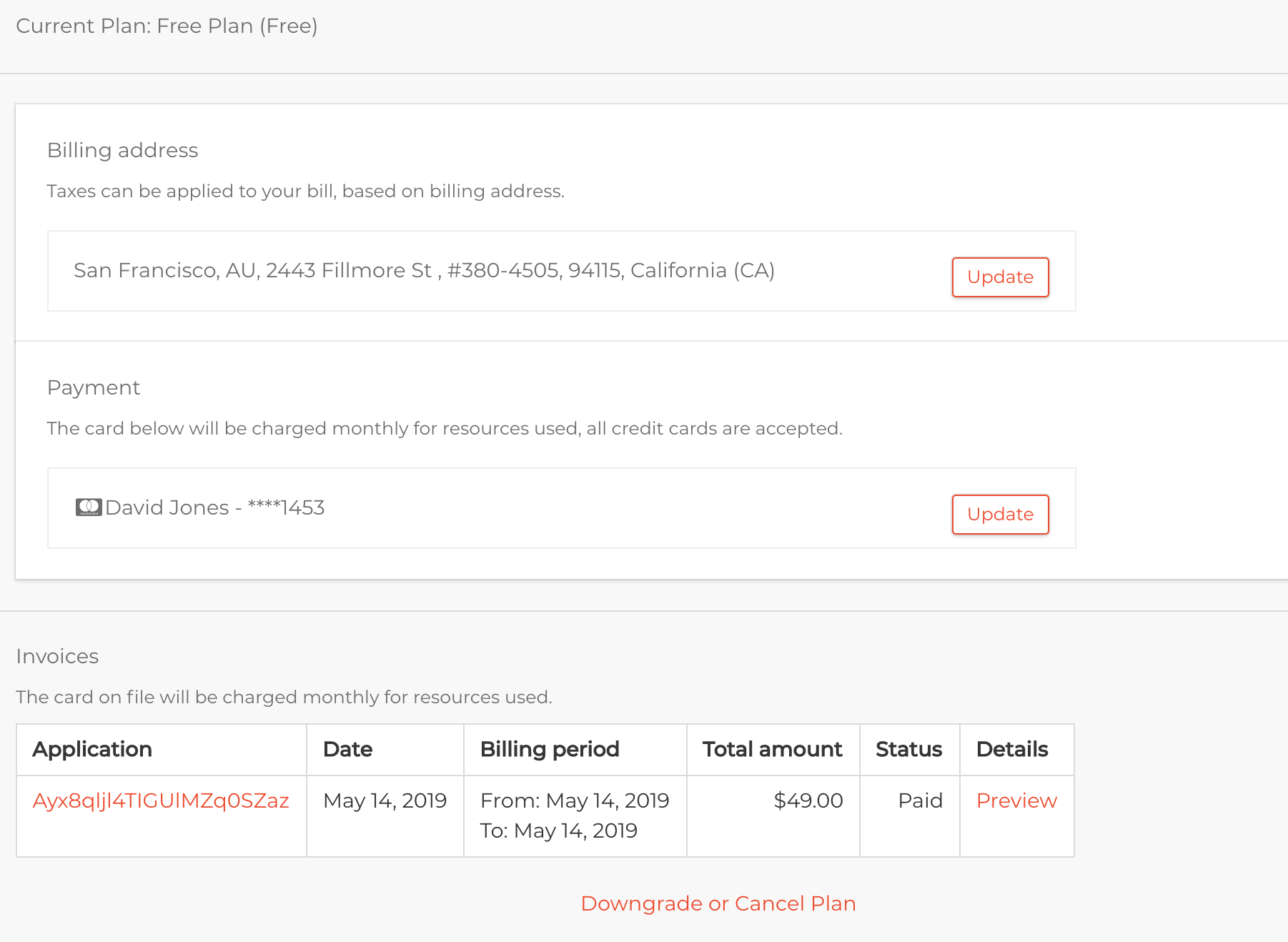The image size is (1288, 942).
Task: Click the To: May 14, 2019 line
Action: pos(559,831)
